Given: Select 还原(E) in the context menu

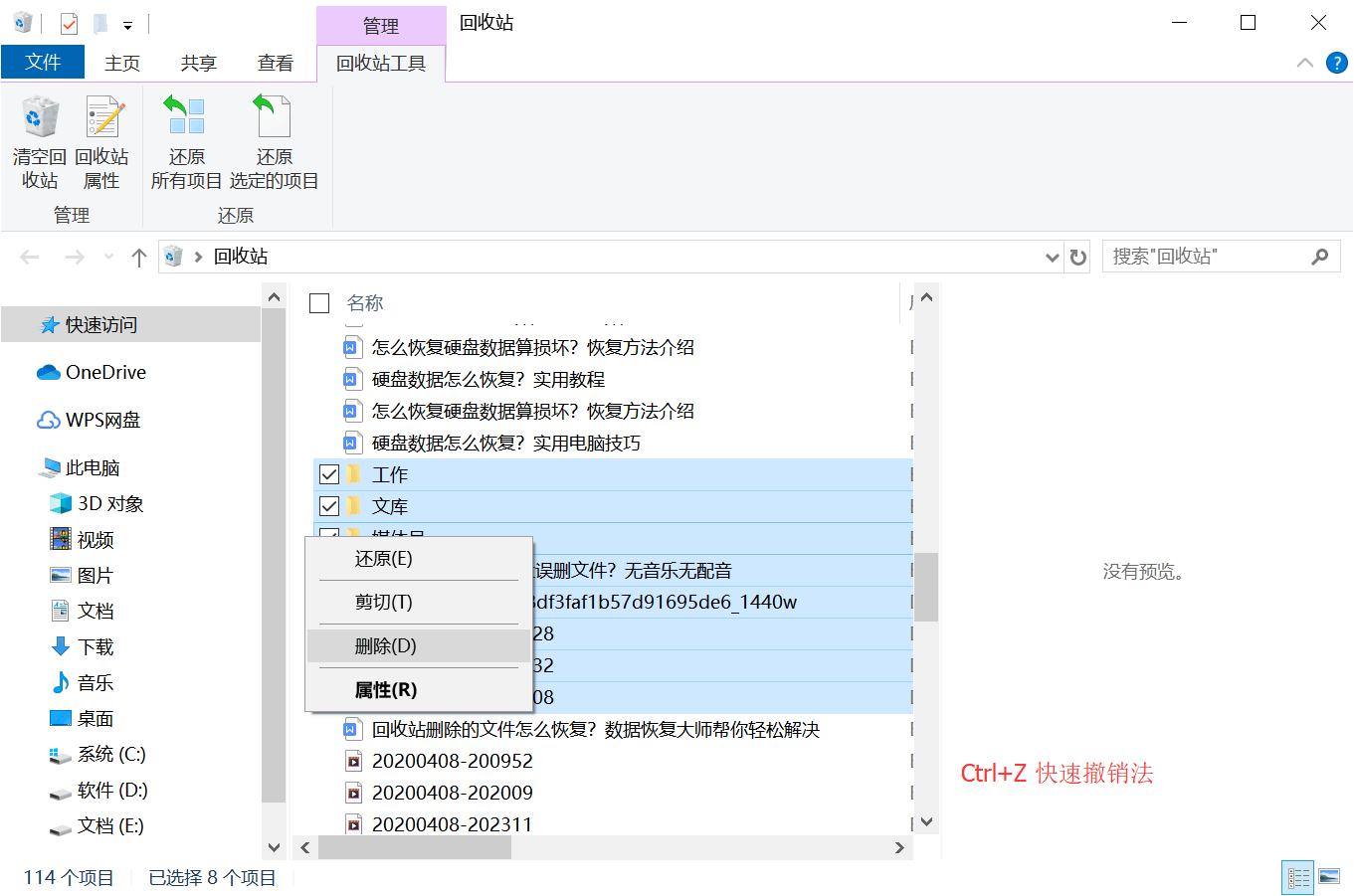Looking at the screenshot, I should (x=418, y=558).
